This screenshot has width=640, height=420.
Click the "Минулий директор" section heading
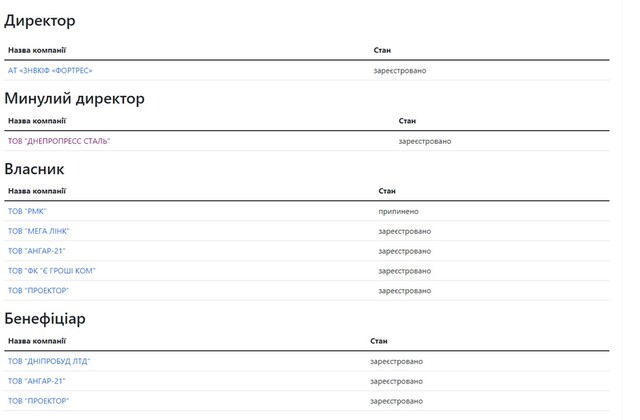pyautogui.click(x=75, y=98)
